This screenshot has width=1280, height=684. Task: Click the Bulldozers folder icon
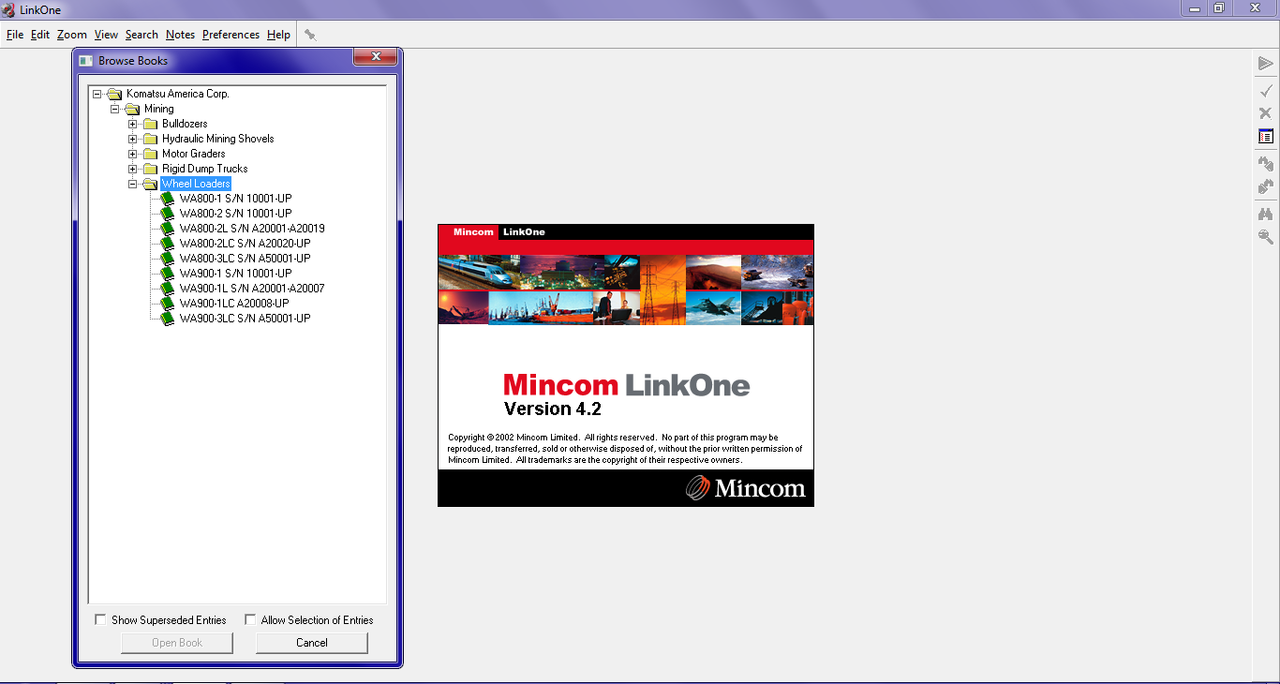(150, 124)
